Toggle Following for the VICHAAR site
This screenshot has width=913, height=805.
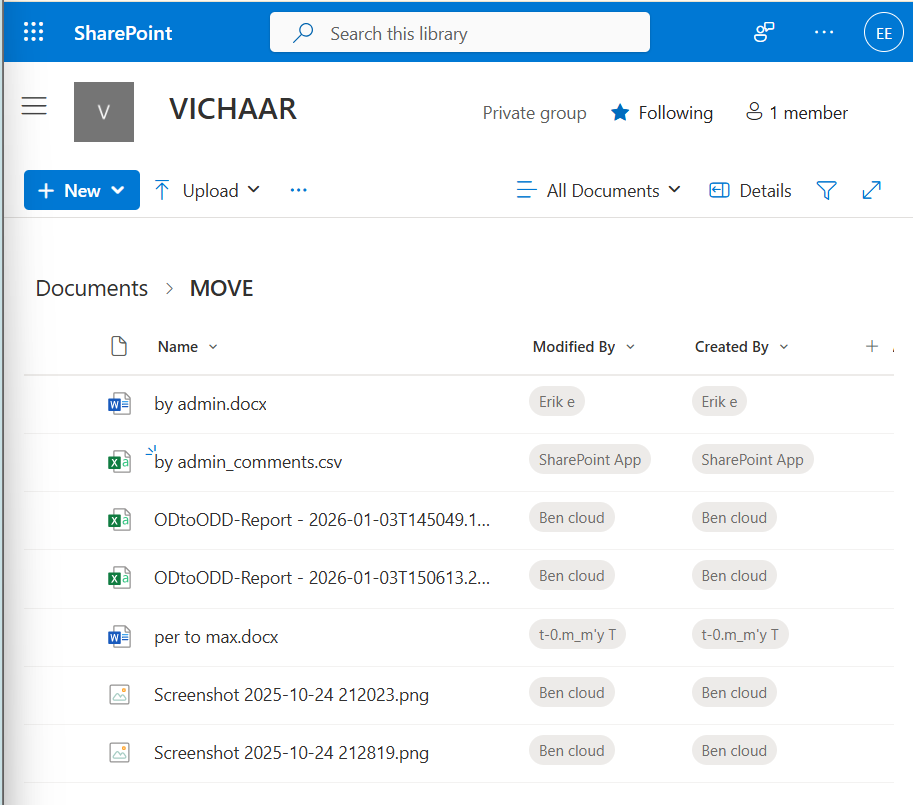[661, 112]
